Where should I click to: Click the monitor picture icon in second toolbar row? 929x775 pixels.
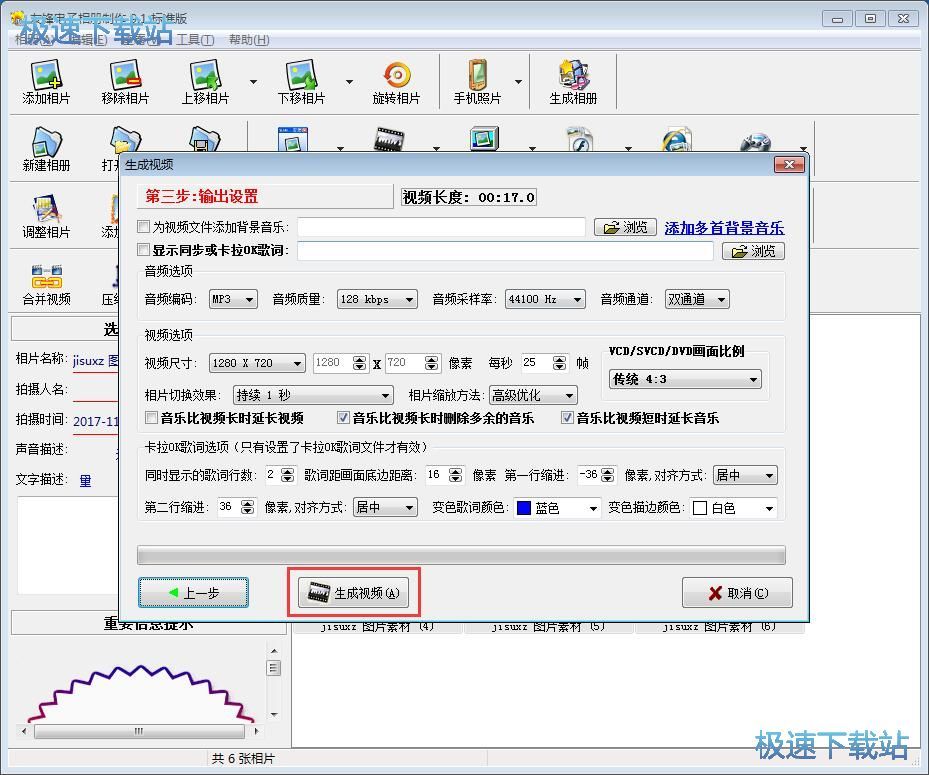pos(484,139)
